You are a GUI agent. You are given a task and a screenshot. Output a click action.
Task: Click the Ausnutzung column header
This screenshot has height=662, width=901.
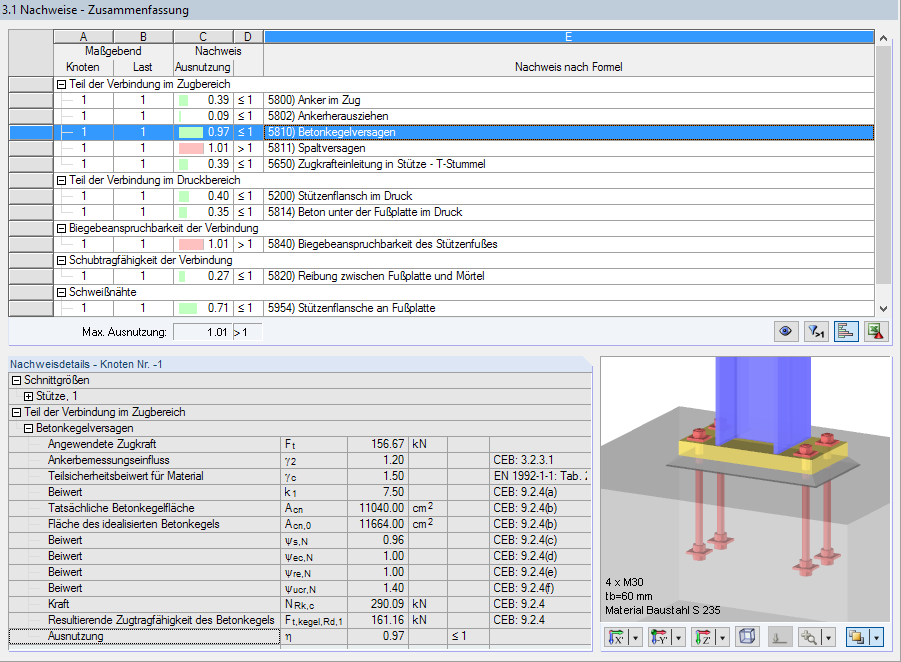203,67
